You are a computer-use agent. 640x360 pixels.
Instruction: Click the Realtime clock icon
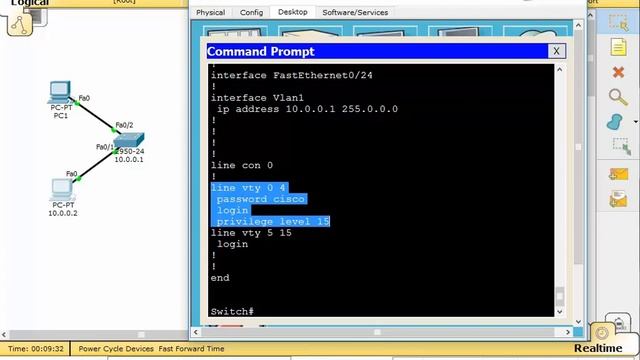602,333
